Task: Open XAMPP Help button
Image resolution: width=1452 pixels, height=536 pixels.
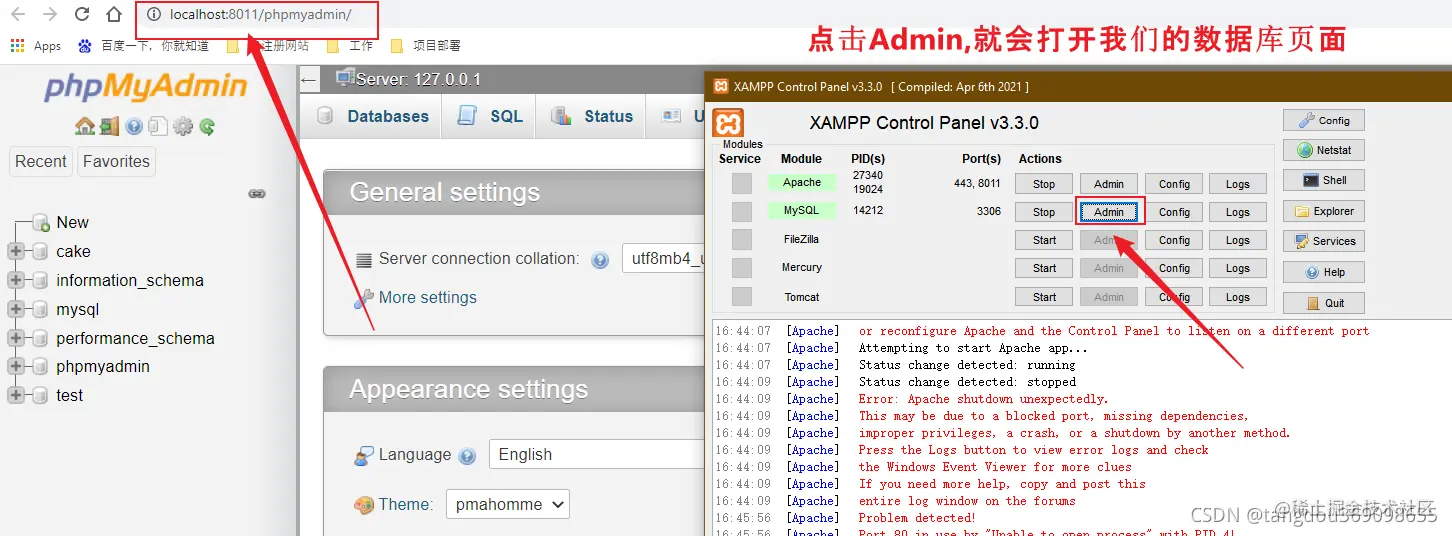Action: click(x=1324, y=272)
